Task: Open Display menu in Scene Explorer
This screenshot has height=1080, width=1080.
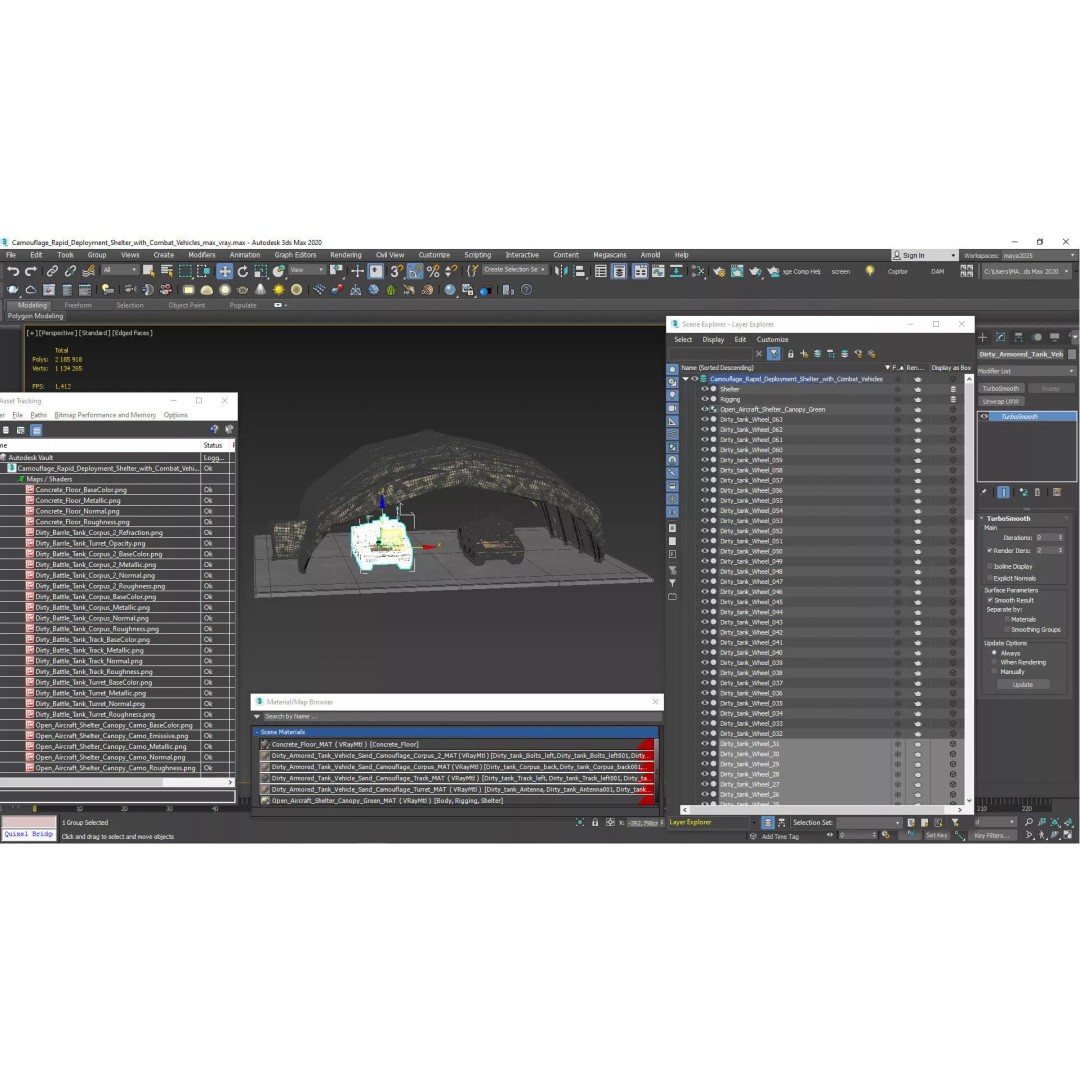Action: click(713, 340)
